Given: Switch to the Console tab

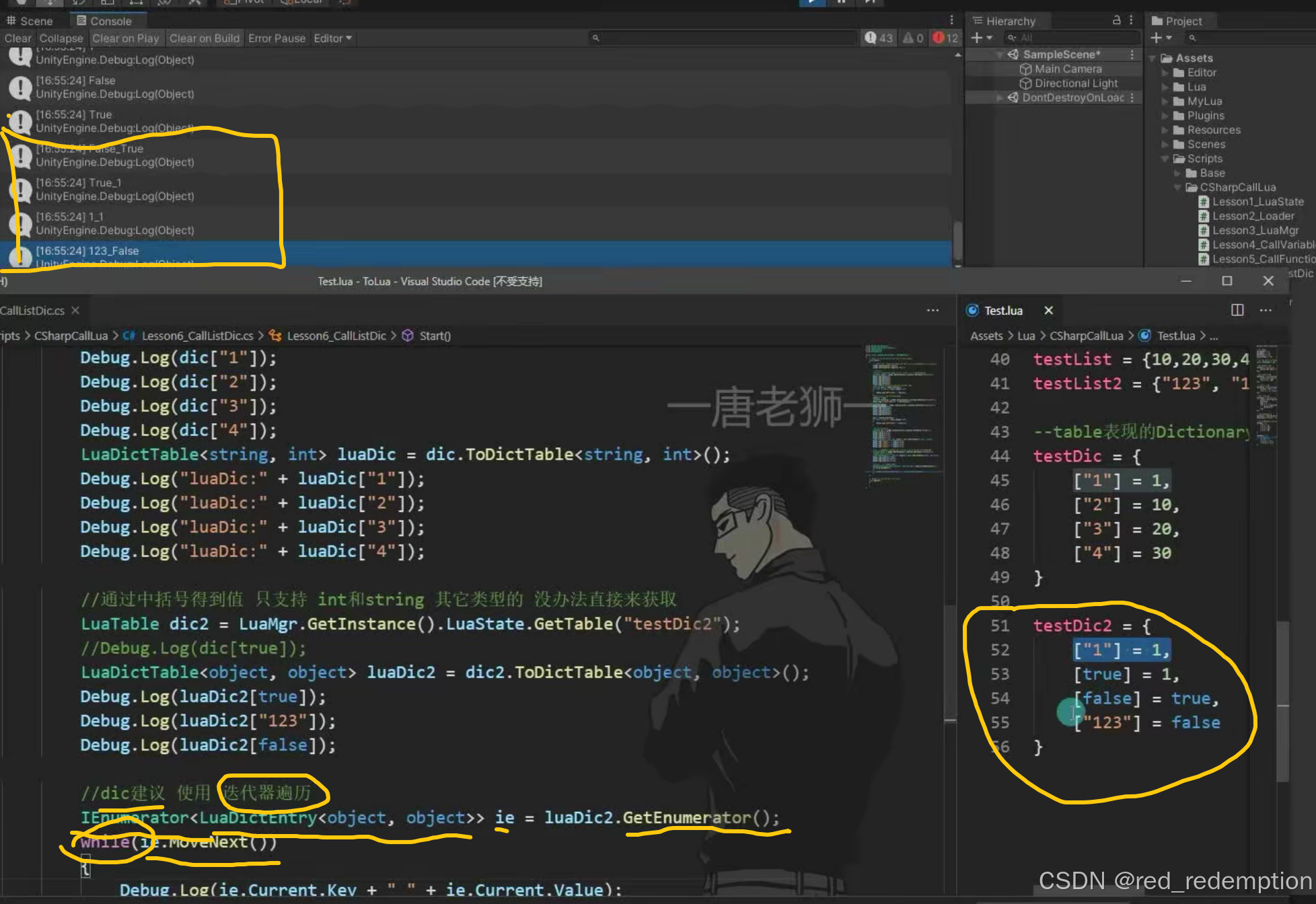Looking at the screenshot, I should pos(104,21).
